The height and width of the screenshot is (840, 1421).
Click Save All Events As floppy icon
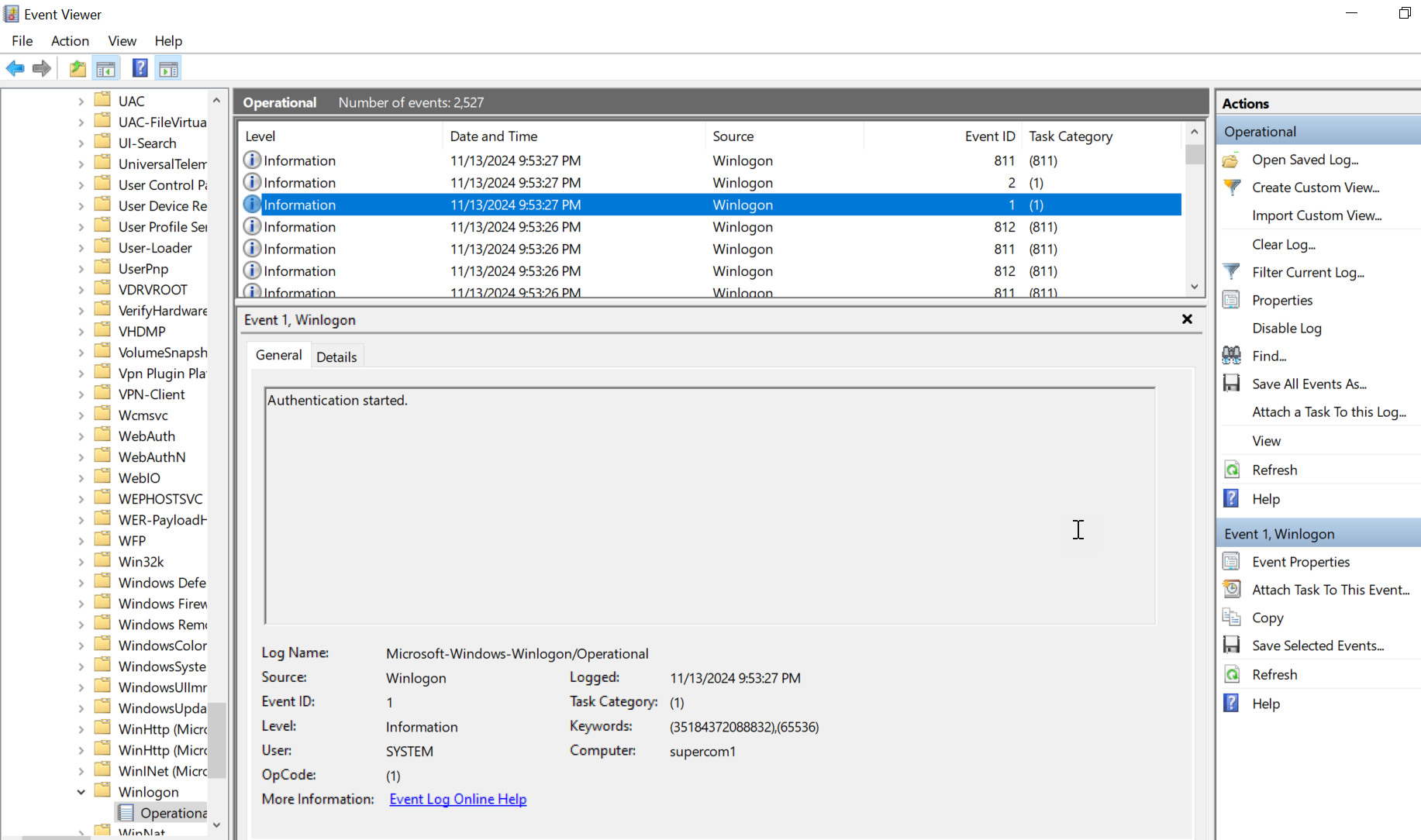click(1231, 384)
